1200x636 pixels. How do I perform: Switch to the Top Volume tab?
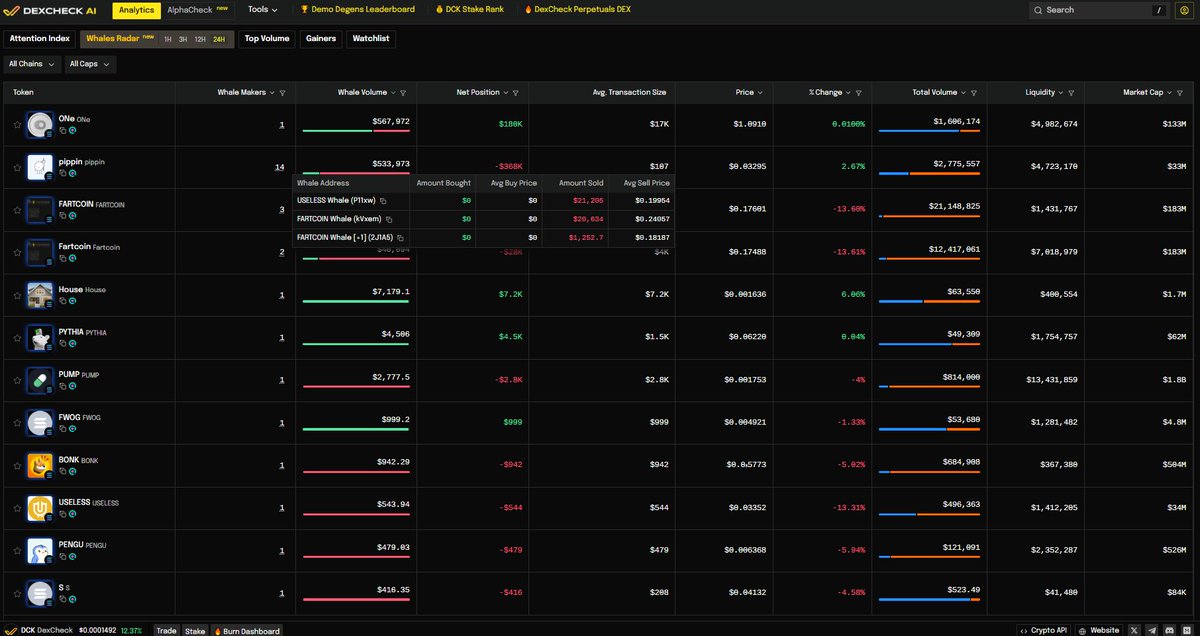click(267, 39)
